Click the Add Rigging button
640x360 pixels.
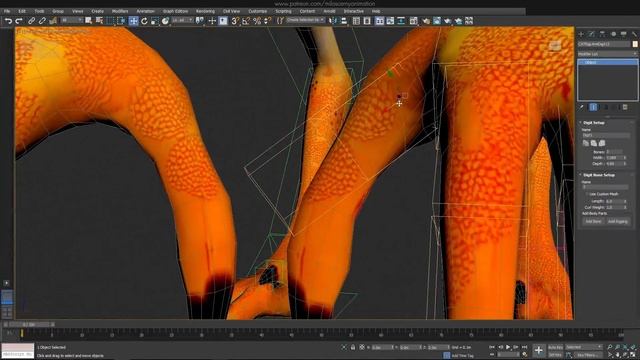pos(618,221)
